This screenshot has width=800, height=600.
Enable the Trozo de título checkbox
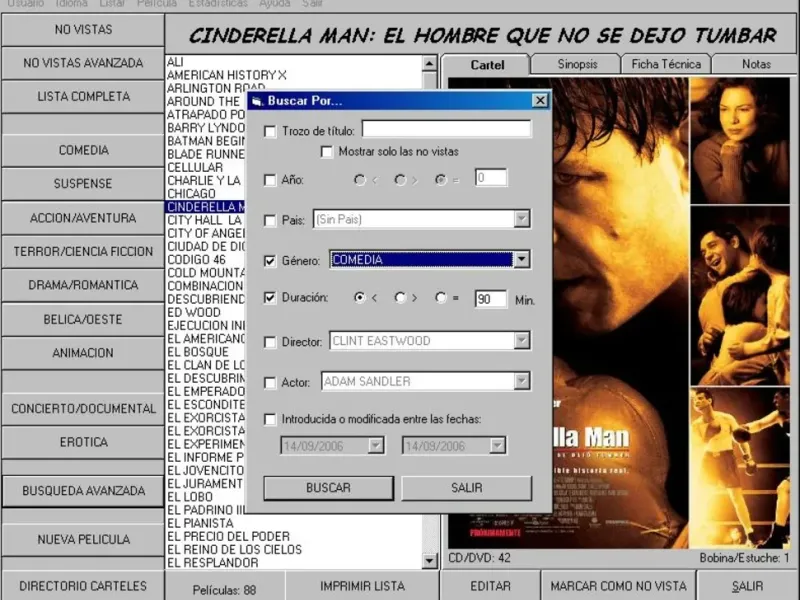(270, 132)
